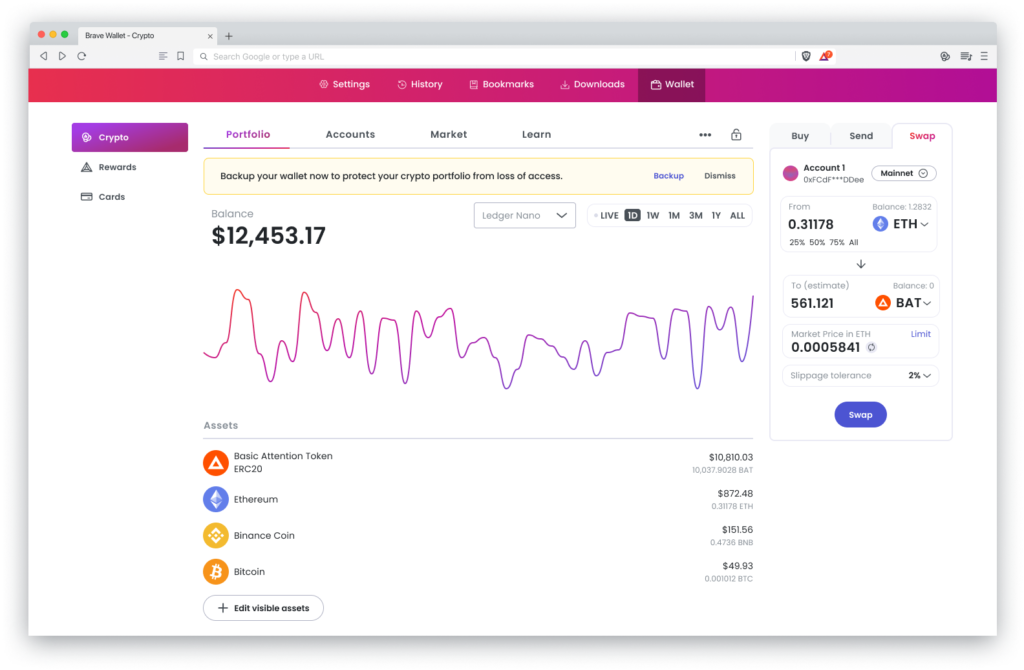Switch to the Market tab
The height and width of the screenshot is (670, 1024).
(x=449, y=135)
